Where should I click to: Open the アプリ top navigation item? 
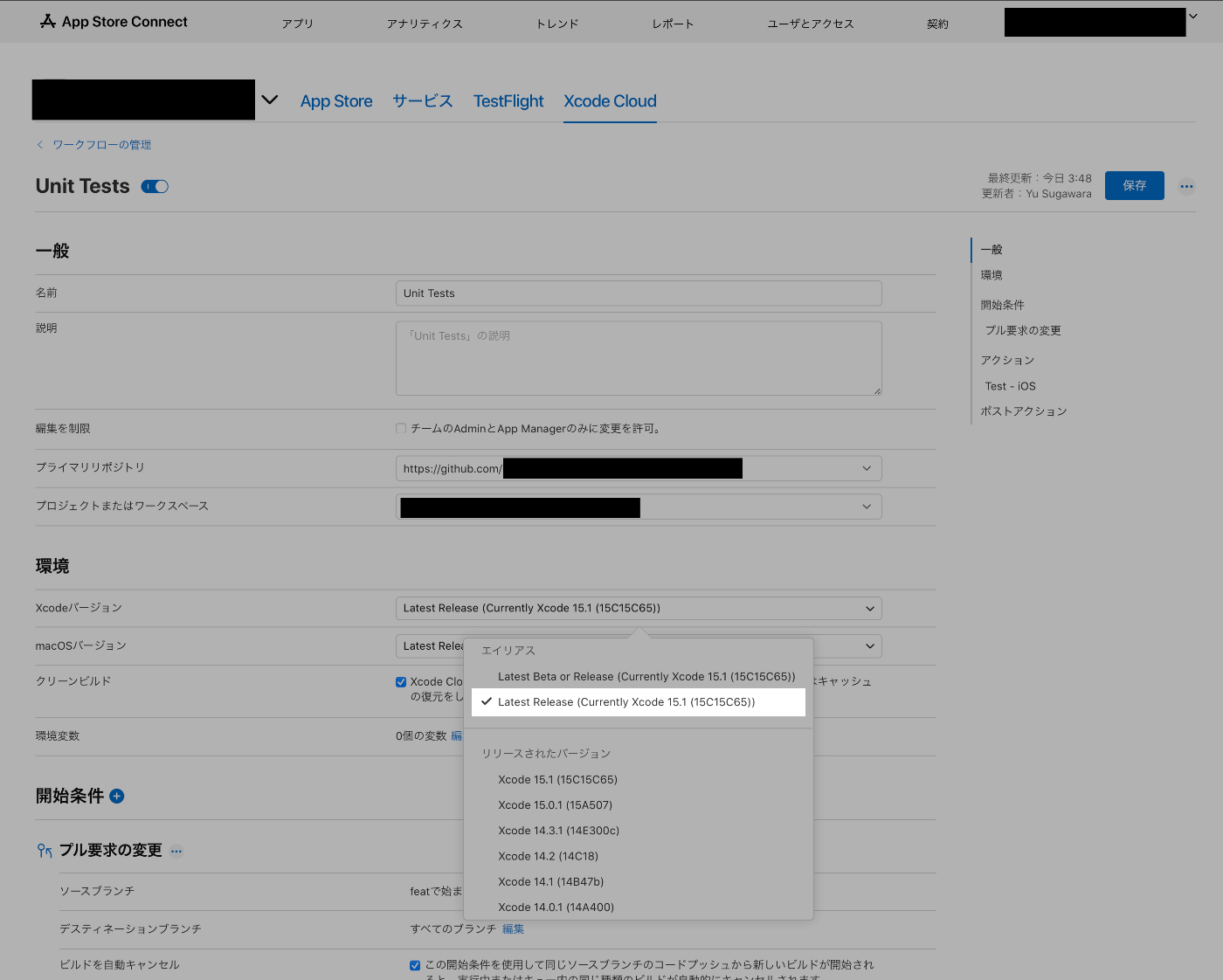pyautogui.click(x=297, y=24)
